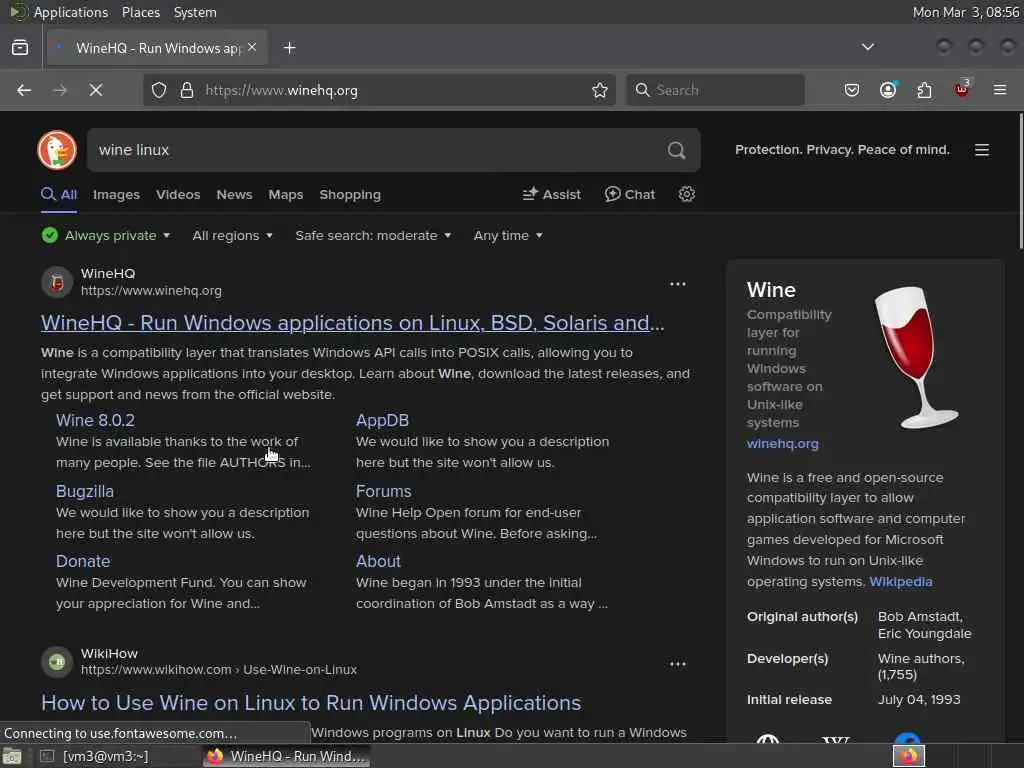This screenshot has height=768, width=1024.
Task: Click the site security padlock icon
Action: tap(187, 90)
